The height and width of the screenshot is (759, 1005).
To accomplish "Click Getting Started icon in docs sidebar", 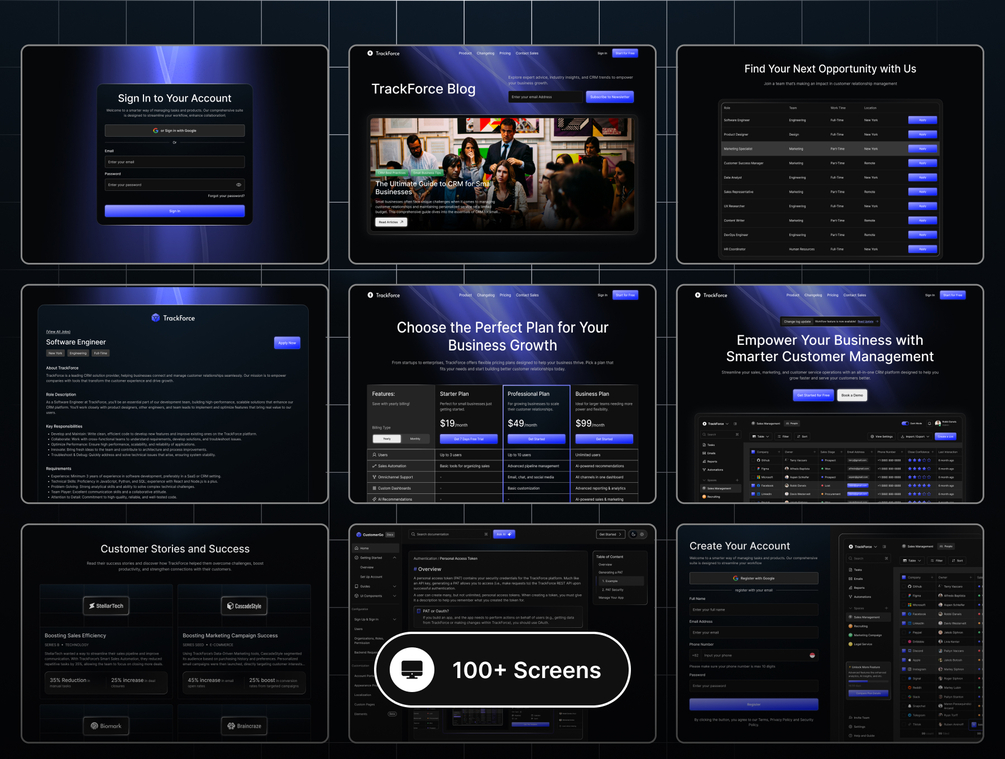I will tap(356, 558).
